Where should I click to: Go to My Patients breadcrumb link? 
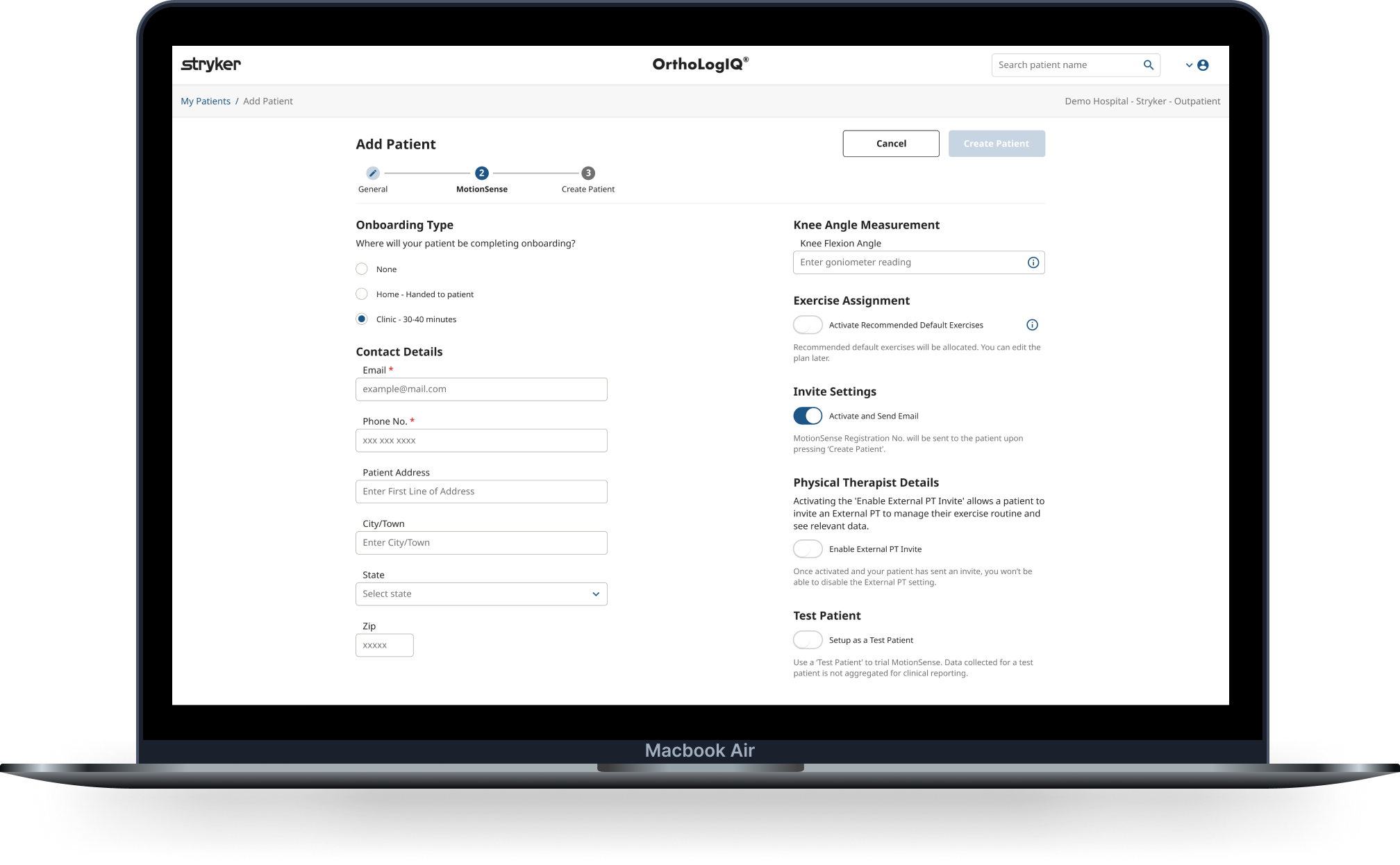pyautogui.click(x=206, y=101)
